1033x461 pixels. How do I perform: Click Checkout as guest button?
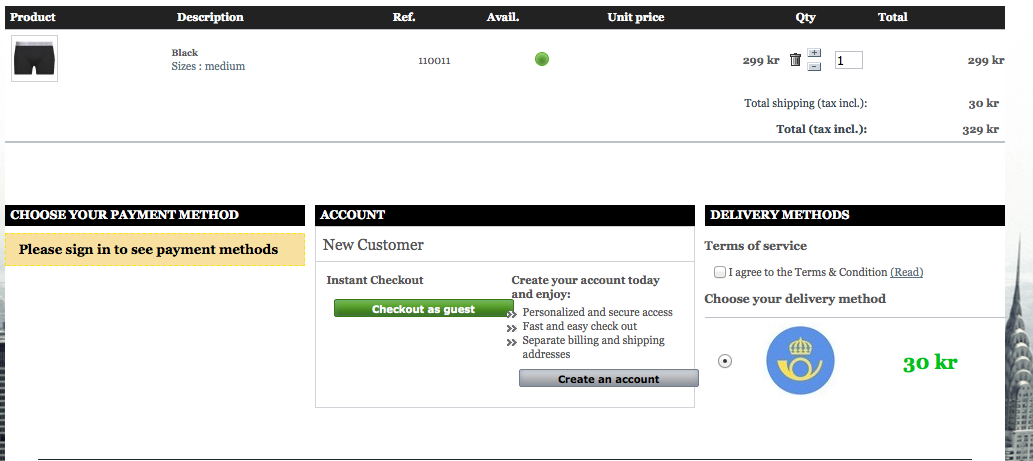point(423,309)
